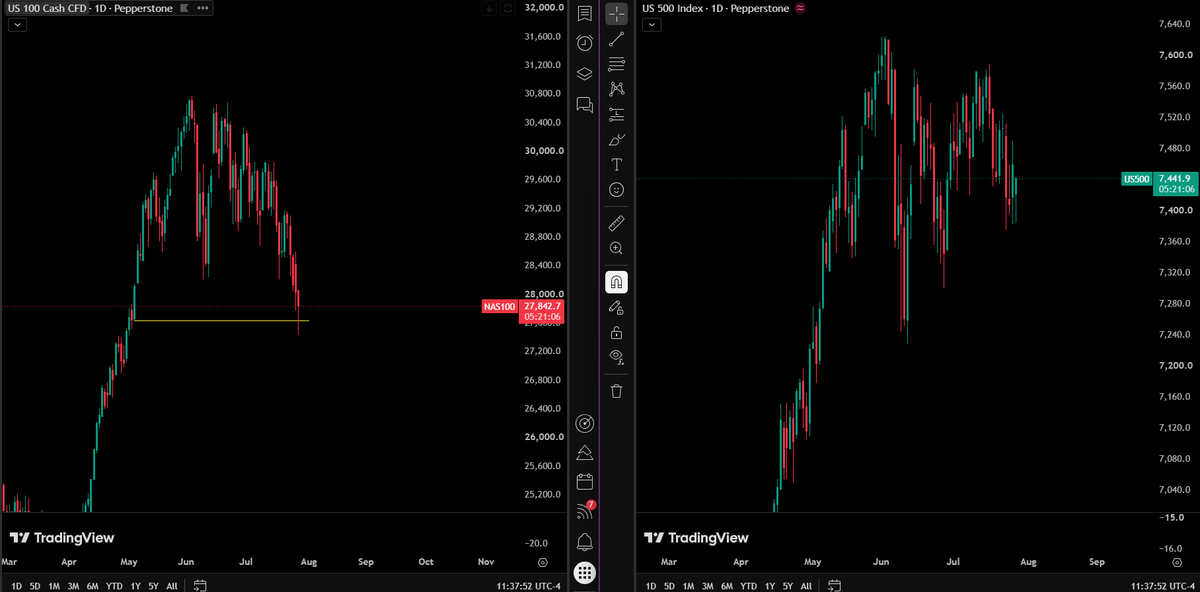Screen dimensions: 1200x592
Task: Set 1M range on US 500 chart
Action: tap(689, 585)
